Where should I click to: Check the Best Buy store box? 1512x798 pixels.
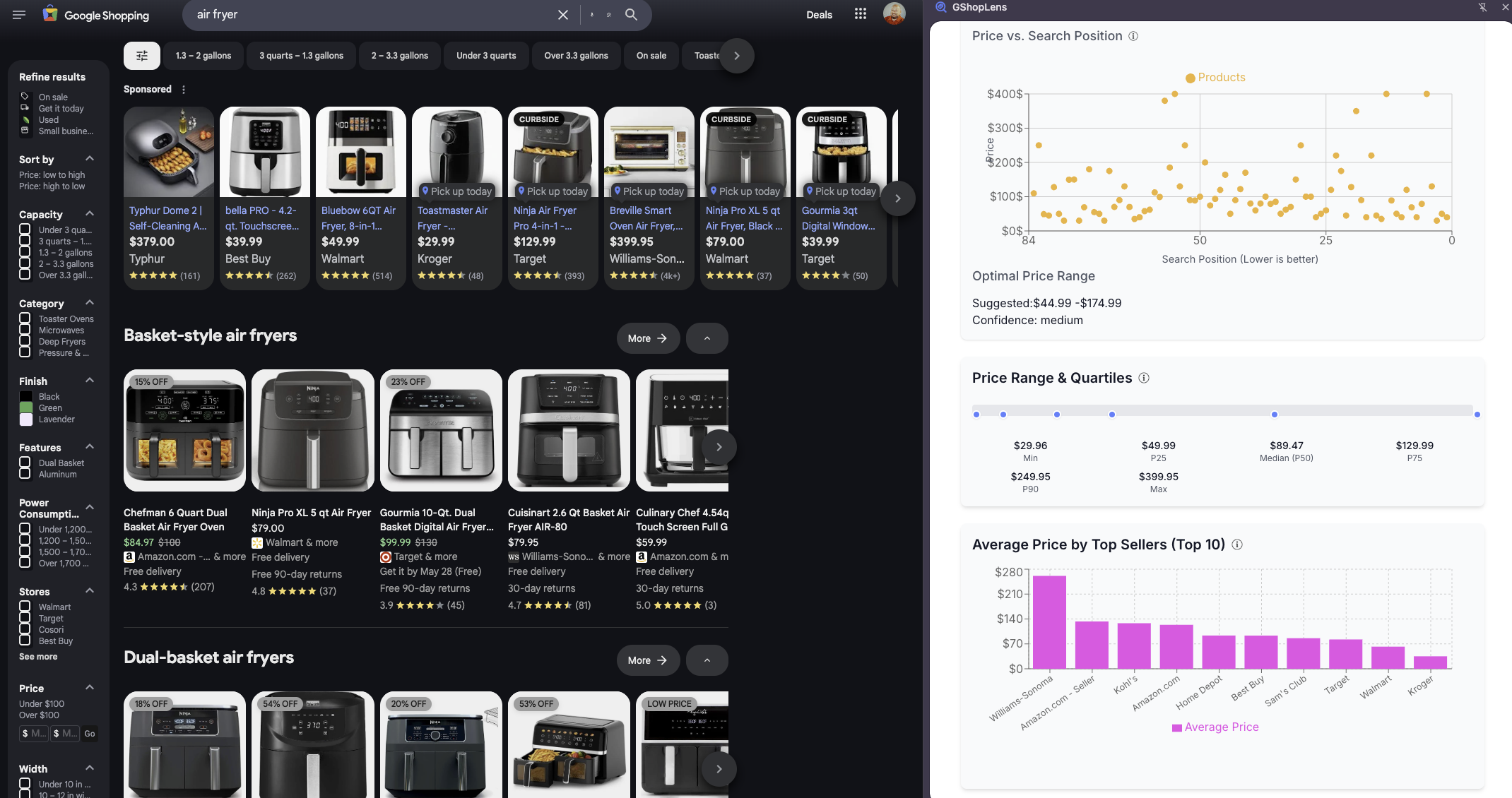click(x=25, y=641)
